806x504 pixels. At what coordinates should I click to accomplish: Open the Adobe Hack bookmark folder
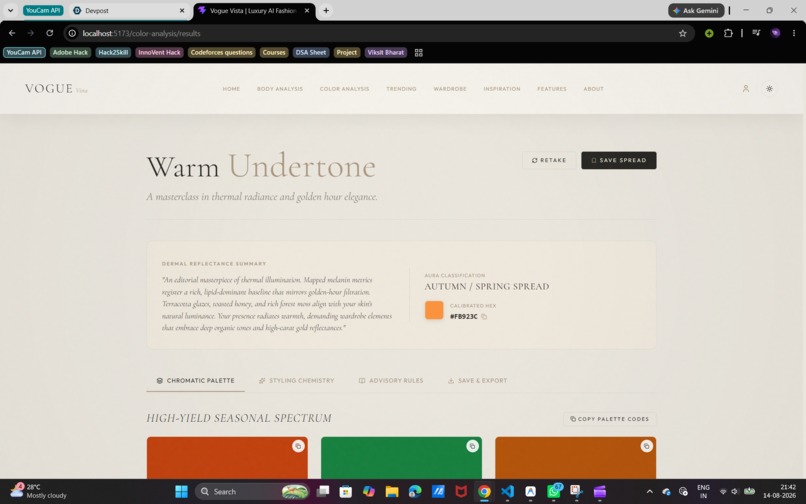tap(70, 52)
